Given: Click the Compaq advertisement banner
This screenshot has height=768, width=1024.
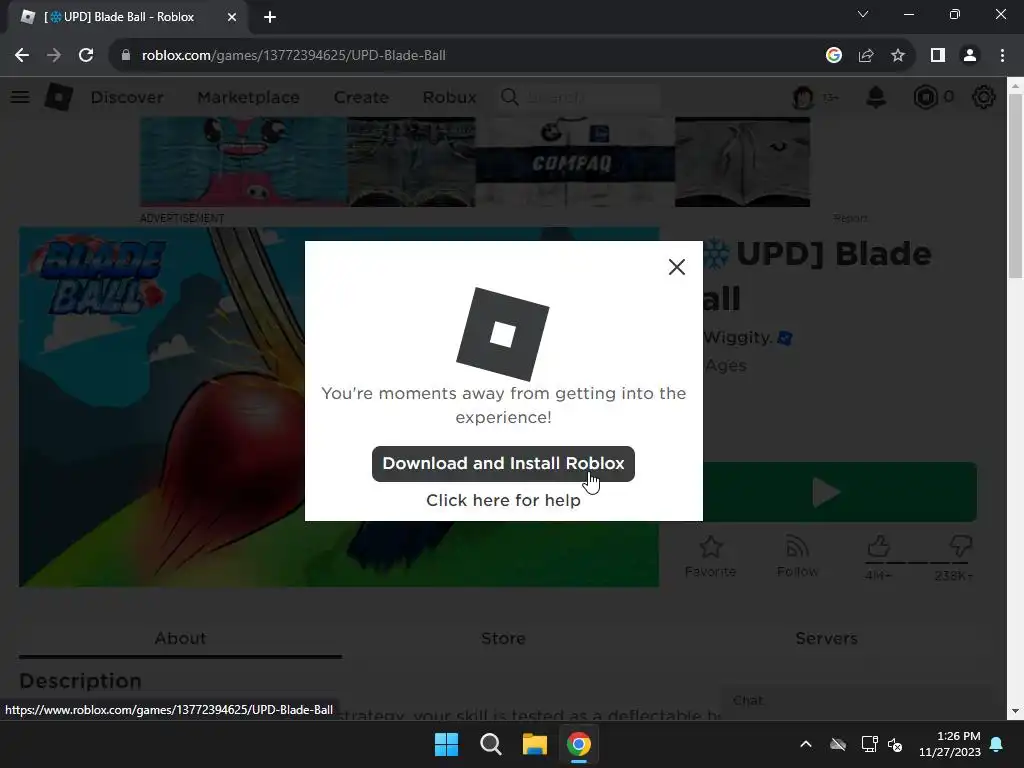Looking at the screenshot, I should (x=475, y=162).
